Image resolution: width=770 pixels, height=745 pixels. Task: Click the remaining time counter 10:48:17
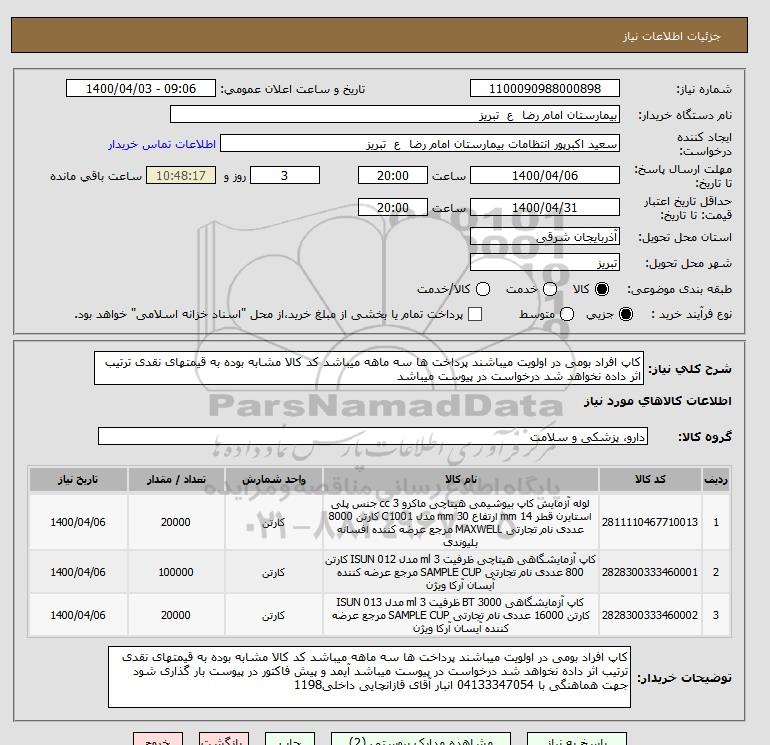click(181, 175)
